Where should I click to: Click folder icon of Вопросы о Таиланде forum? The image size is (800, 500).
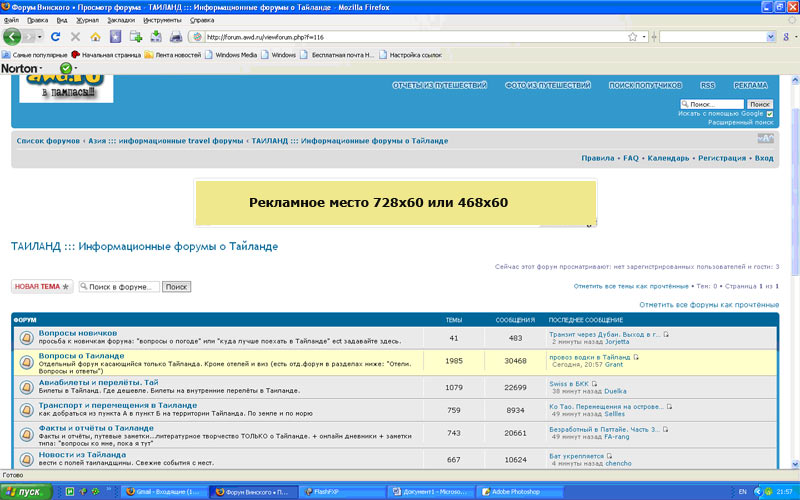tap(26, 362)
